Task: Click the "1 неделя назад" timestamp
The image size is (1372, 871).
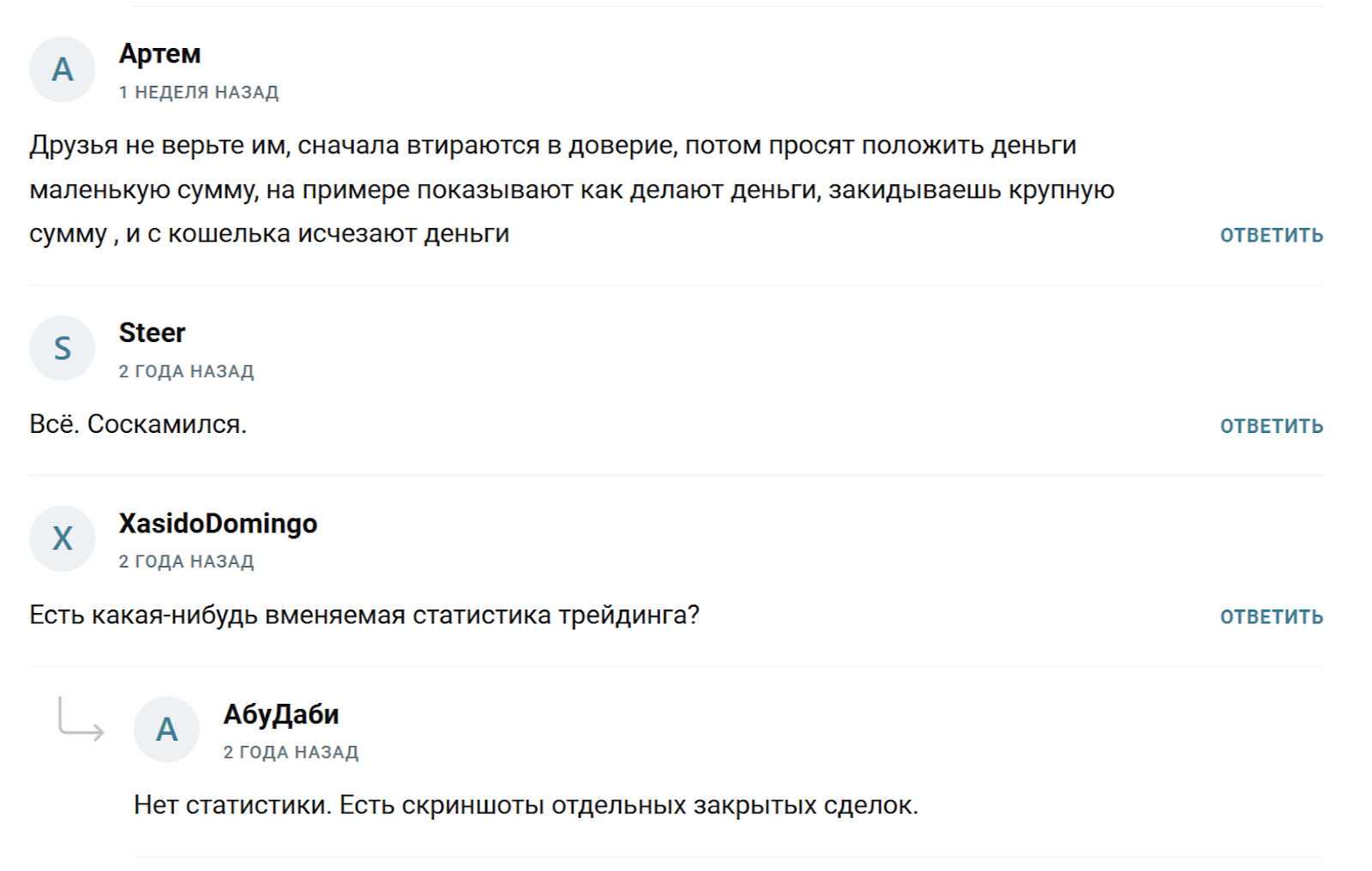Action: (198, 93)
